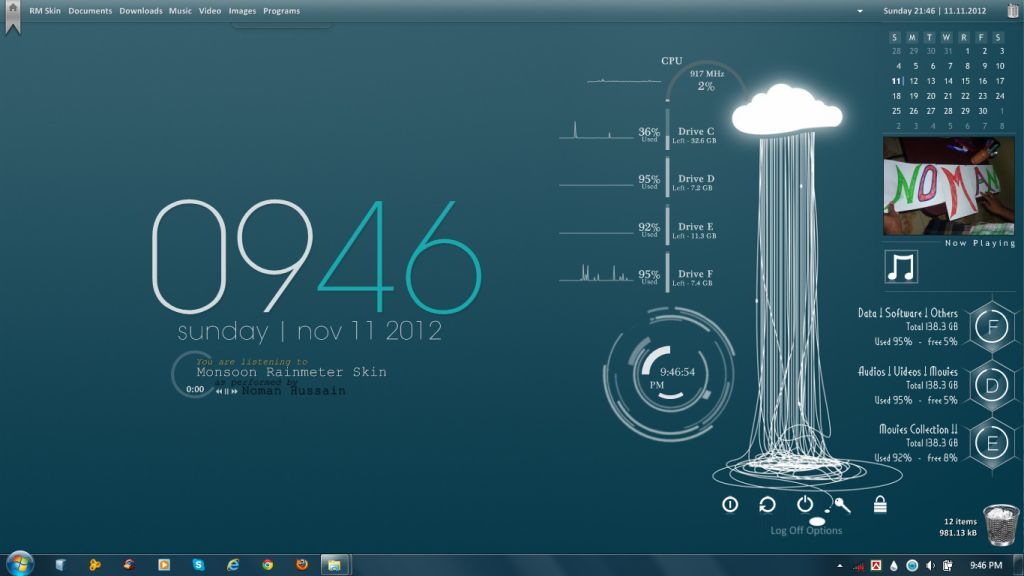Open the Windows Start button
The height and width of the screenshot is (576, 1024).
pos(20,564)
